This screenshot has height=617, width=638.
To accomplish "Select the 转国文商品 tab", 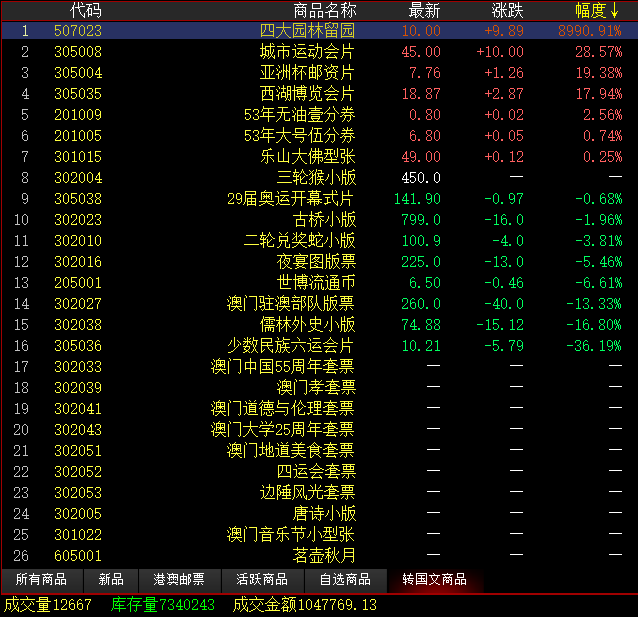I will pyautogui.click(x=435, y=580).
